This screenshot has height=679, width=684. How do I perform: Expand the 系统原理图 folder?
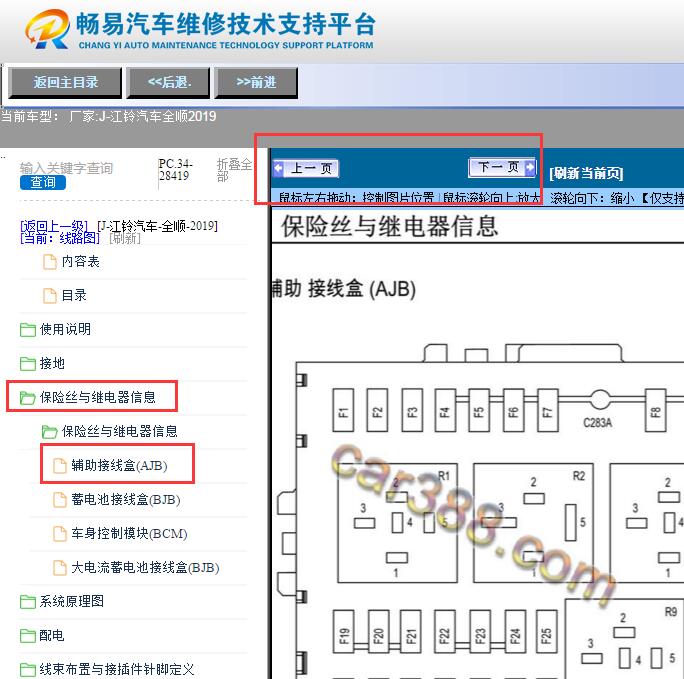click(x=72, y=601)
